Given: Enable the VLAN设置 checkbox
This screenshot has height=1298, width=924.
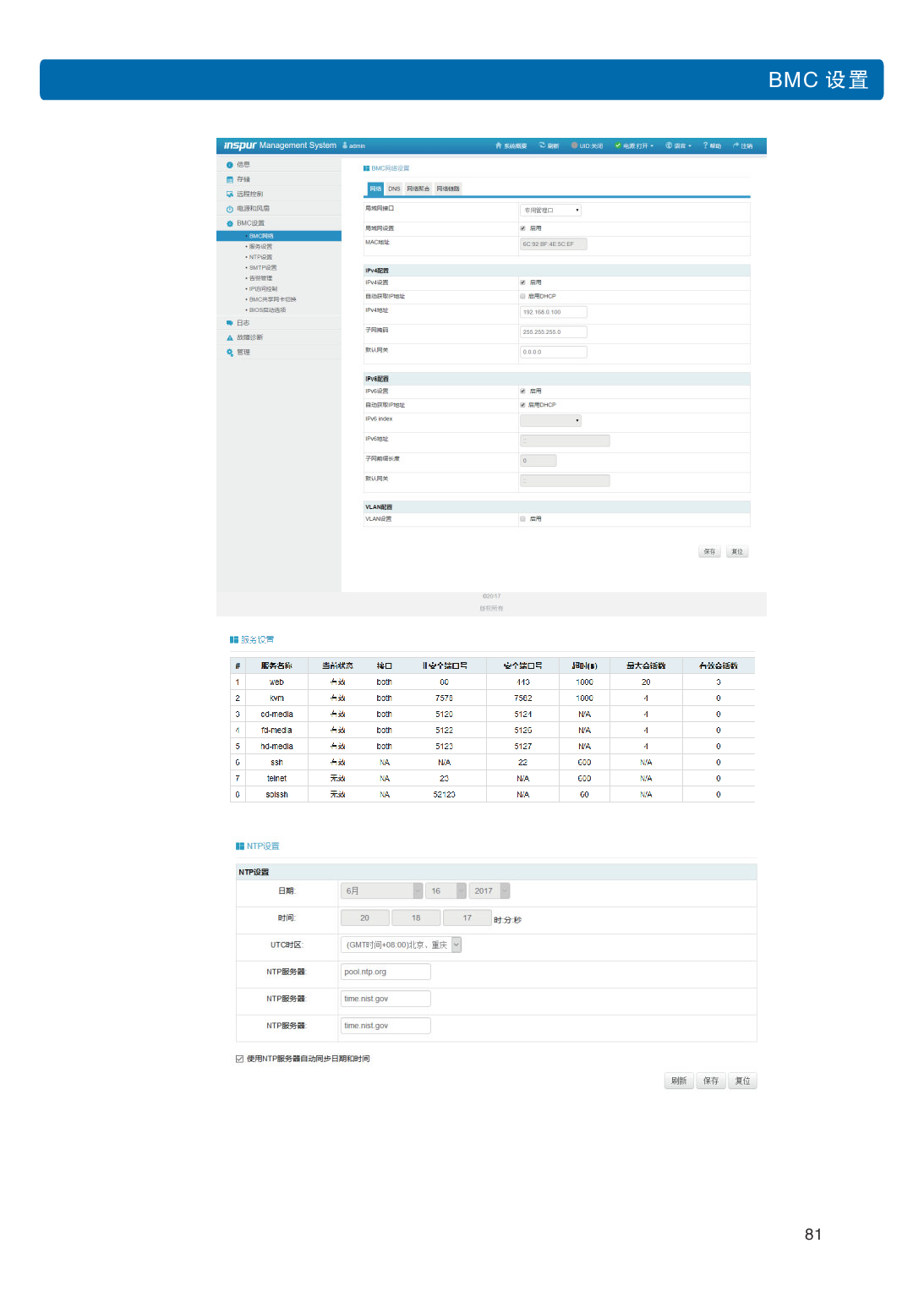Looking at the screenshot, I should coord(522,518).
